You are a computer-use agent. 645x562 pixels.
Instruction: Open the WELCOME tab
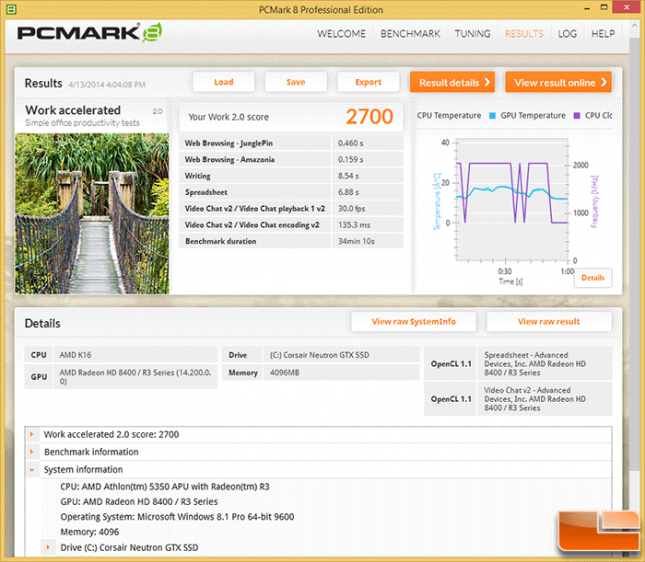[x=341, y=34]
